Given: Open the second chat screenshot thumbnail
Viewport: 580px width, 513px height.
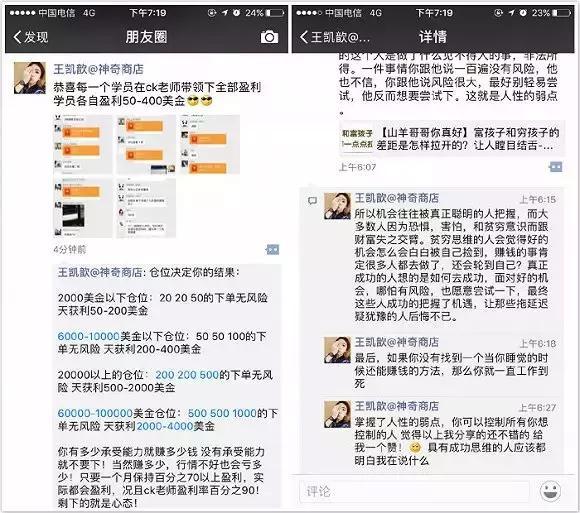Looking at the screenshot, I should pos(146,144).
